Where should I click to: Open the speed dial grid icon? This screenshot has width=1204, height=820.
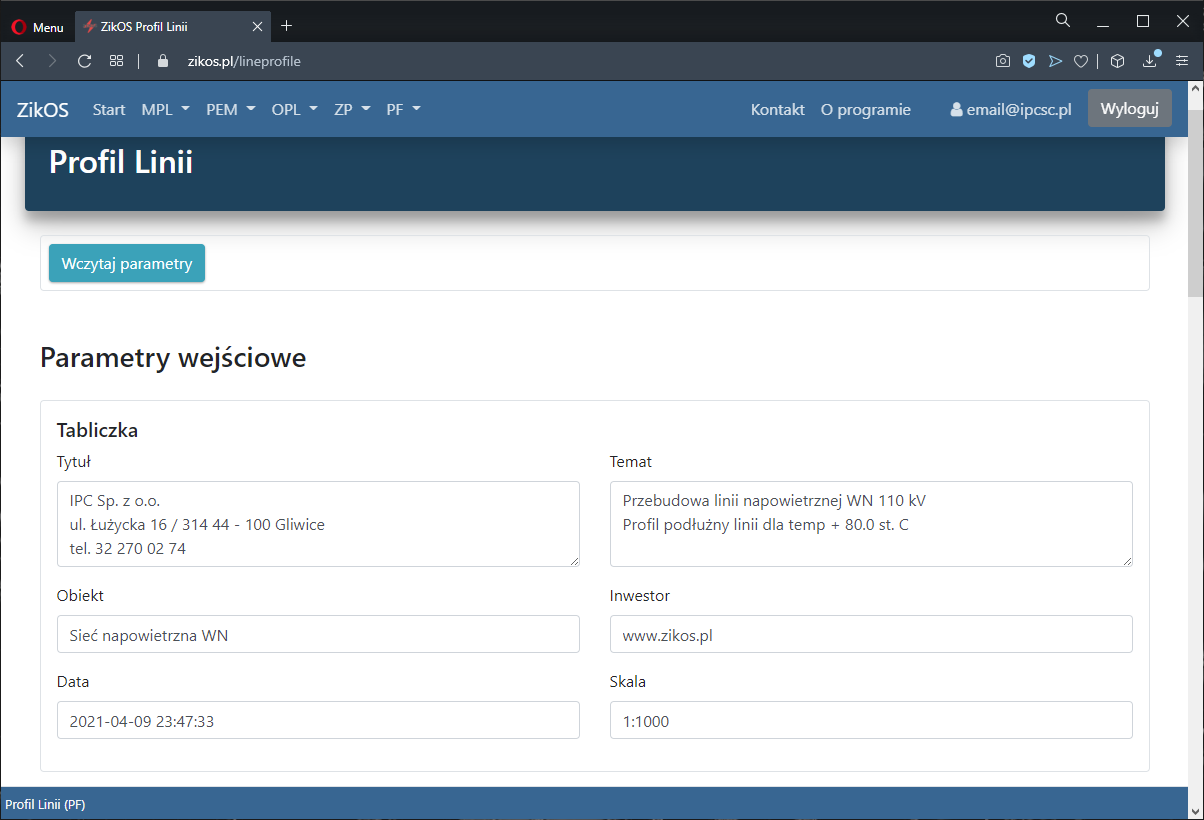click(116, 61)
